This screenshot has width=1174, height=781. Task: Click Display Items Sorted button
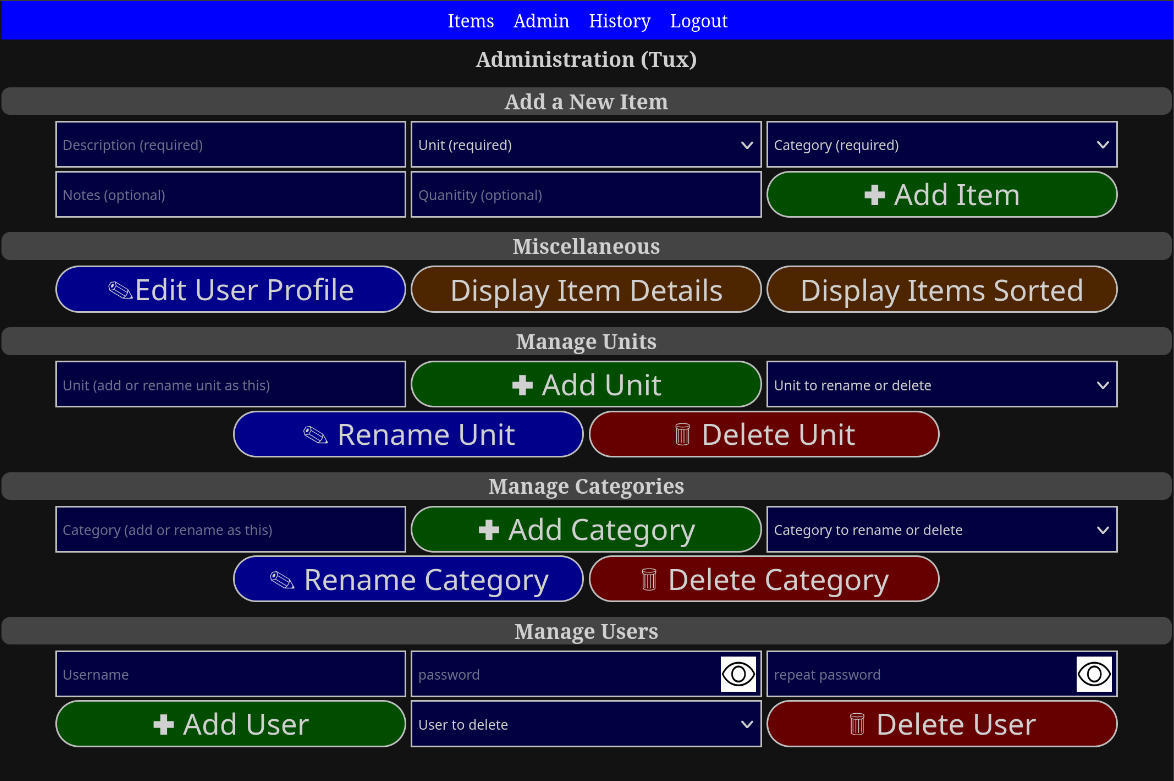942,290
